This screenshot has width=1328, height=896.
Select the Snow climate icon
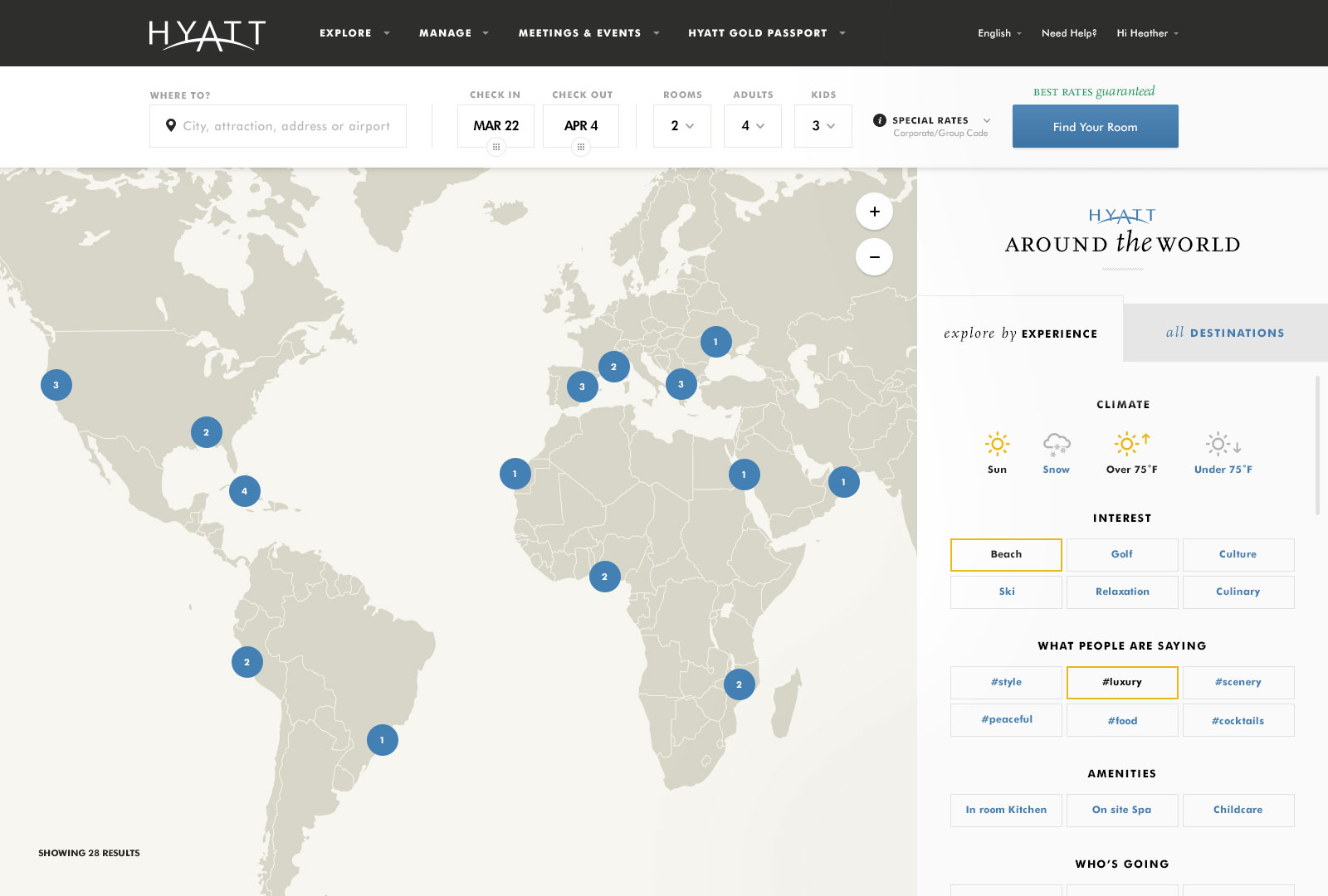click(x=1056, y=445)
